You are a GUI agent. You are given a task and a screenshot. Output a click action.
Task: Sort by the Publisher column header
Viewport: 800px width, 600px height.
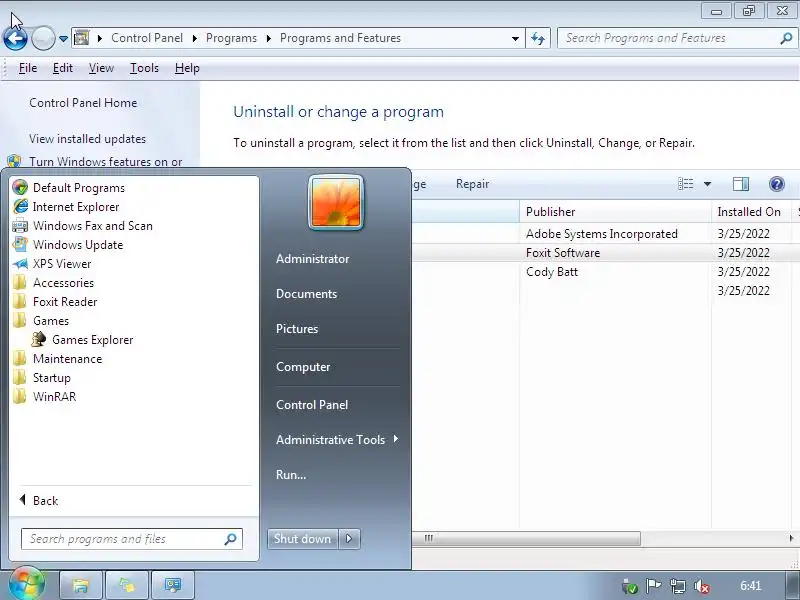(615, 212)
